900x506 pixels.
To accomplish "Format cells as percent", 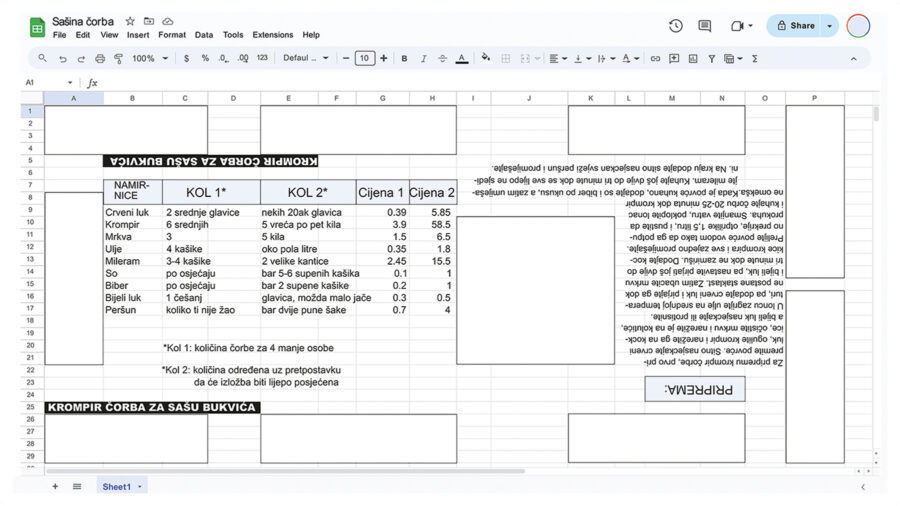I will tap(205, 59).
